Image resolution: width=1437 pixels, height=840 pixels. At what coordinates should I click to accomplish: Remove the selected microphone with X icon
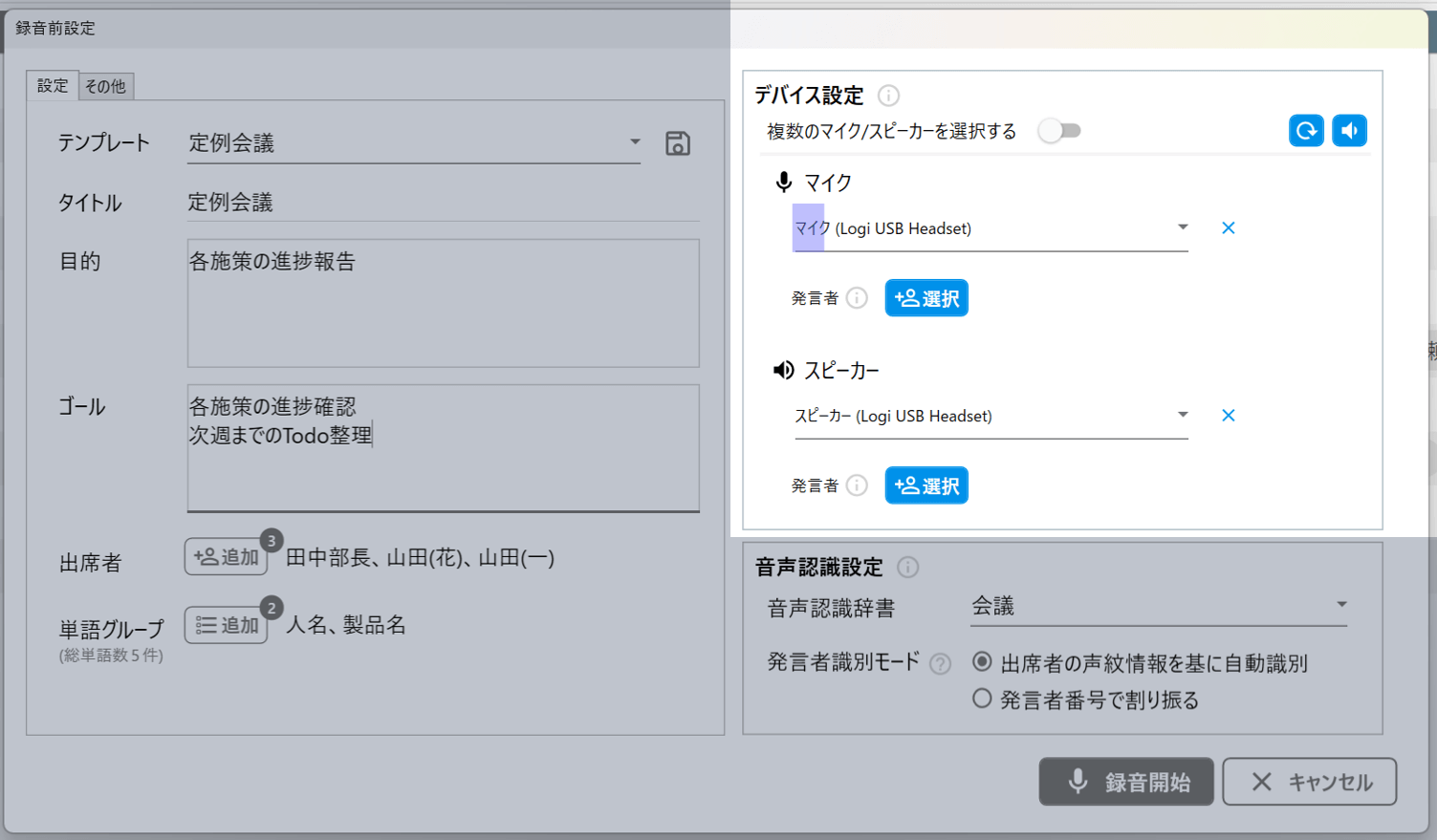click(x=1228, y=228)
